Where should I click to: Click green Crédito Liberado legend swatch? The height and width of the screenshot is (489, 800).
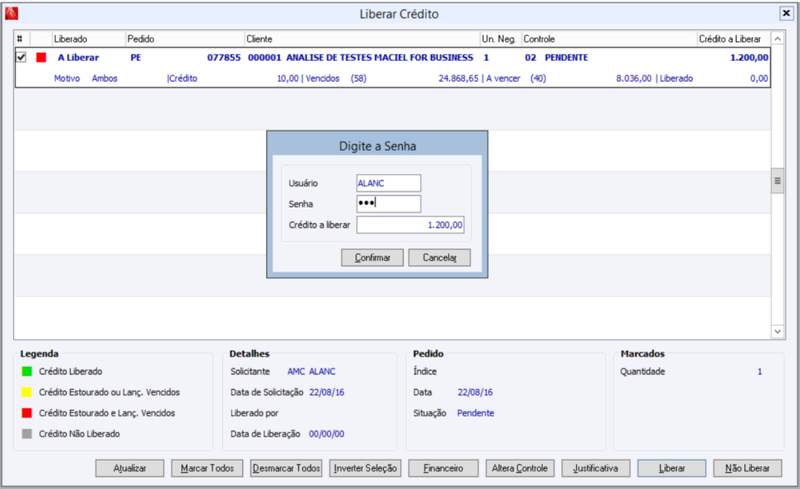click(27, 372)
